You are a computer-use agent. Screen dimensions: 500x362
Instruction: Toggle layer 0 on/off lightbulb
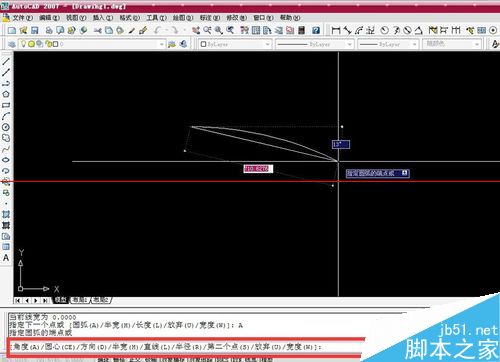click(23, 44)
